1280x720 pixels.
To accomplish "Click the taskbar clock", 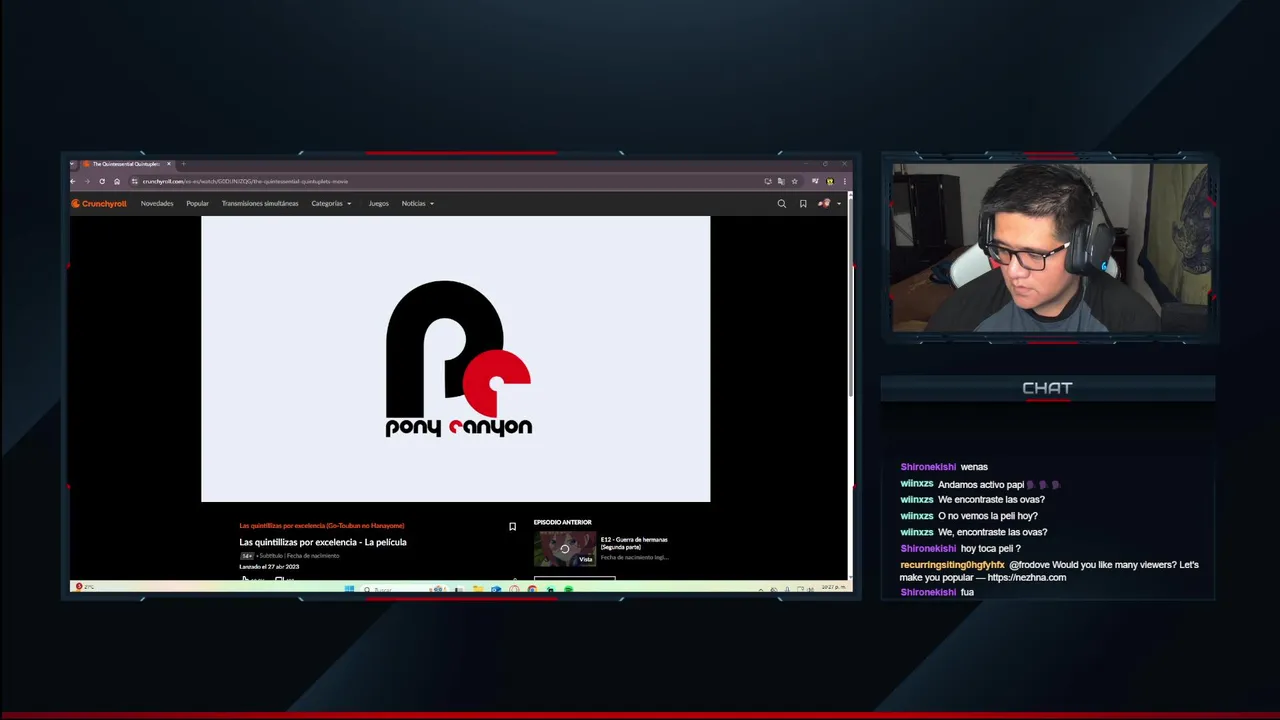I will pos(833,588).
